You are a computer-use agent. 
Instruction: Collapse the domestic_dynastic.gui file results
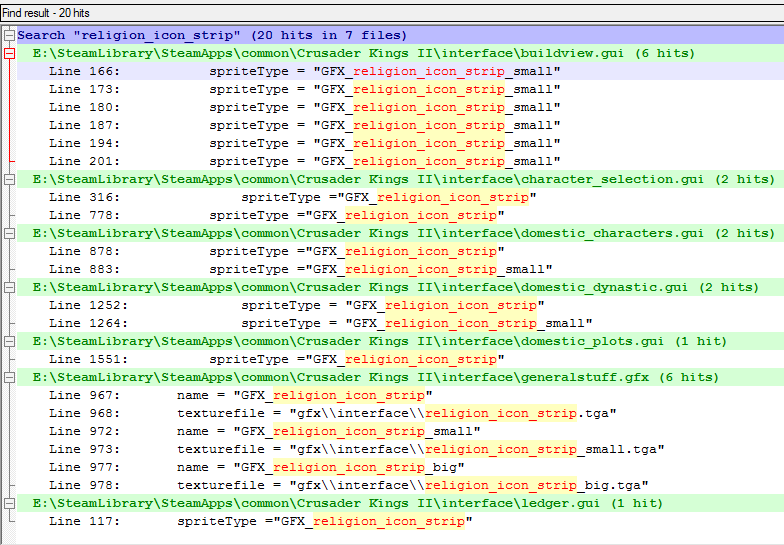pos(9,288)
